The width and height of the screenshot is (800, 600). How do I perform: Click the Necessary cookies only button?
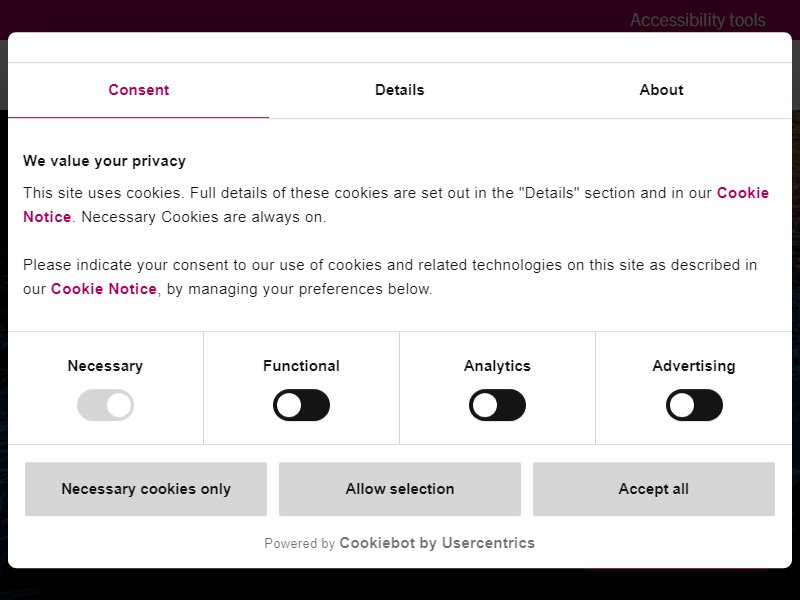146,489
